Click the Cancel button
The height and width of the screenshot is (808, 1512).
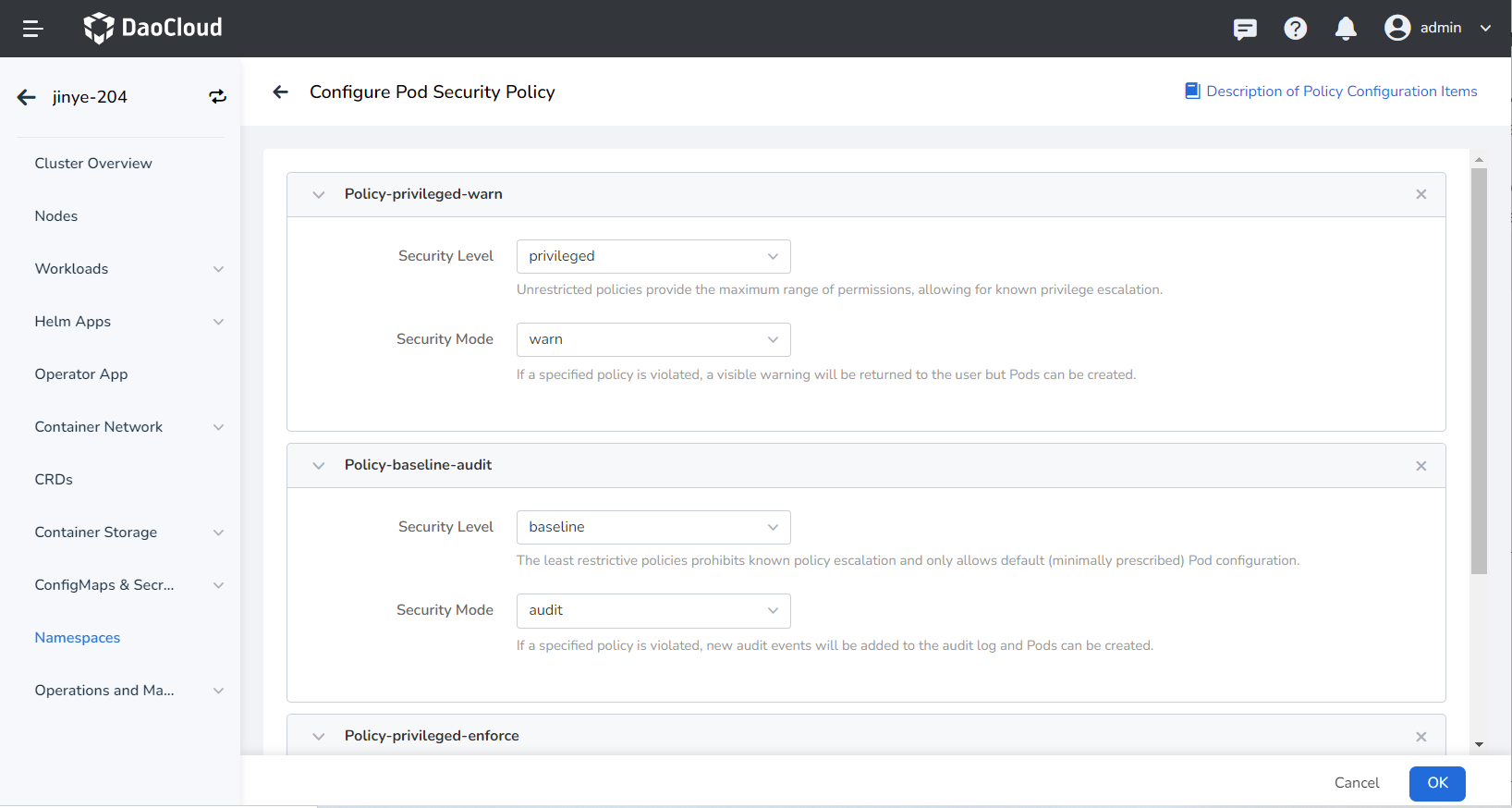(1356, 783)
